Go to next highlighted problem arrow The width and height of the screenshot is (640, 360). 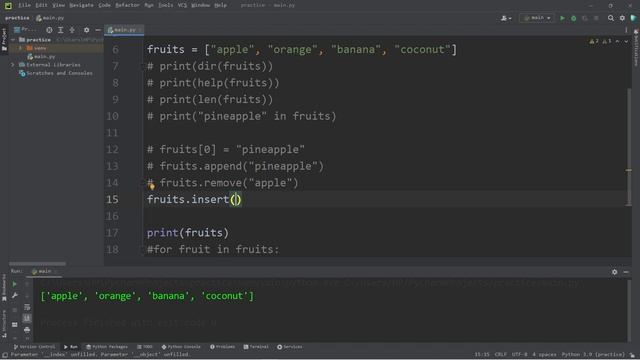click(x=626, y=41)
